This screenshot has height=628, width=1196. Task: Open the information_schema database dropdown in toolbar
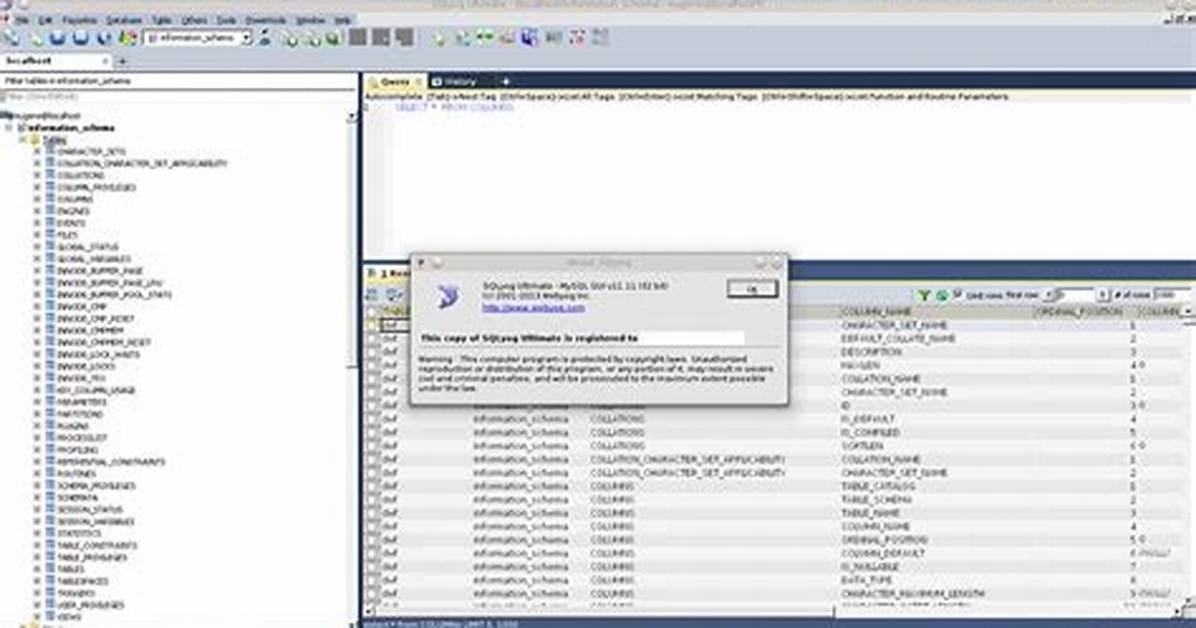[198, 37]
